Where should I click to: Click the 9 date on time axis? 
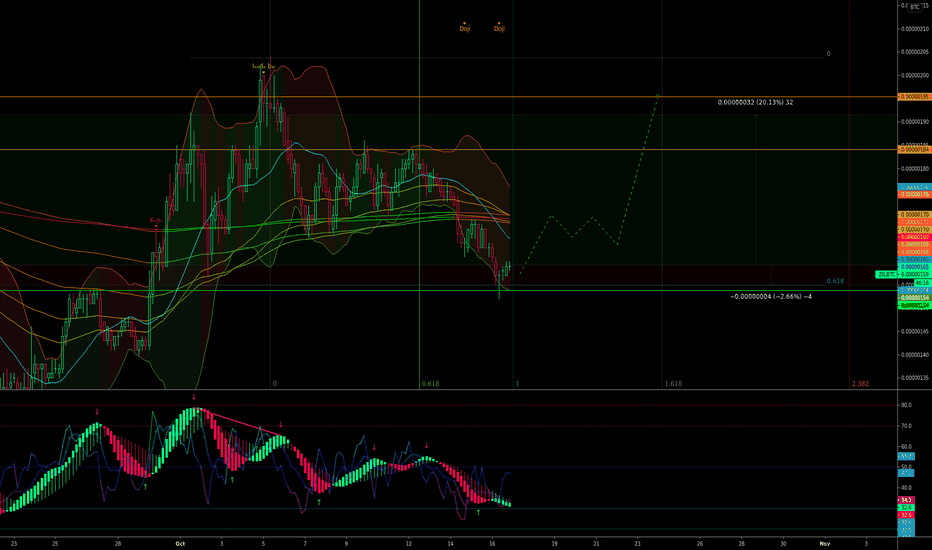[x=346, y=543]
